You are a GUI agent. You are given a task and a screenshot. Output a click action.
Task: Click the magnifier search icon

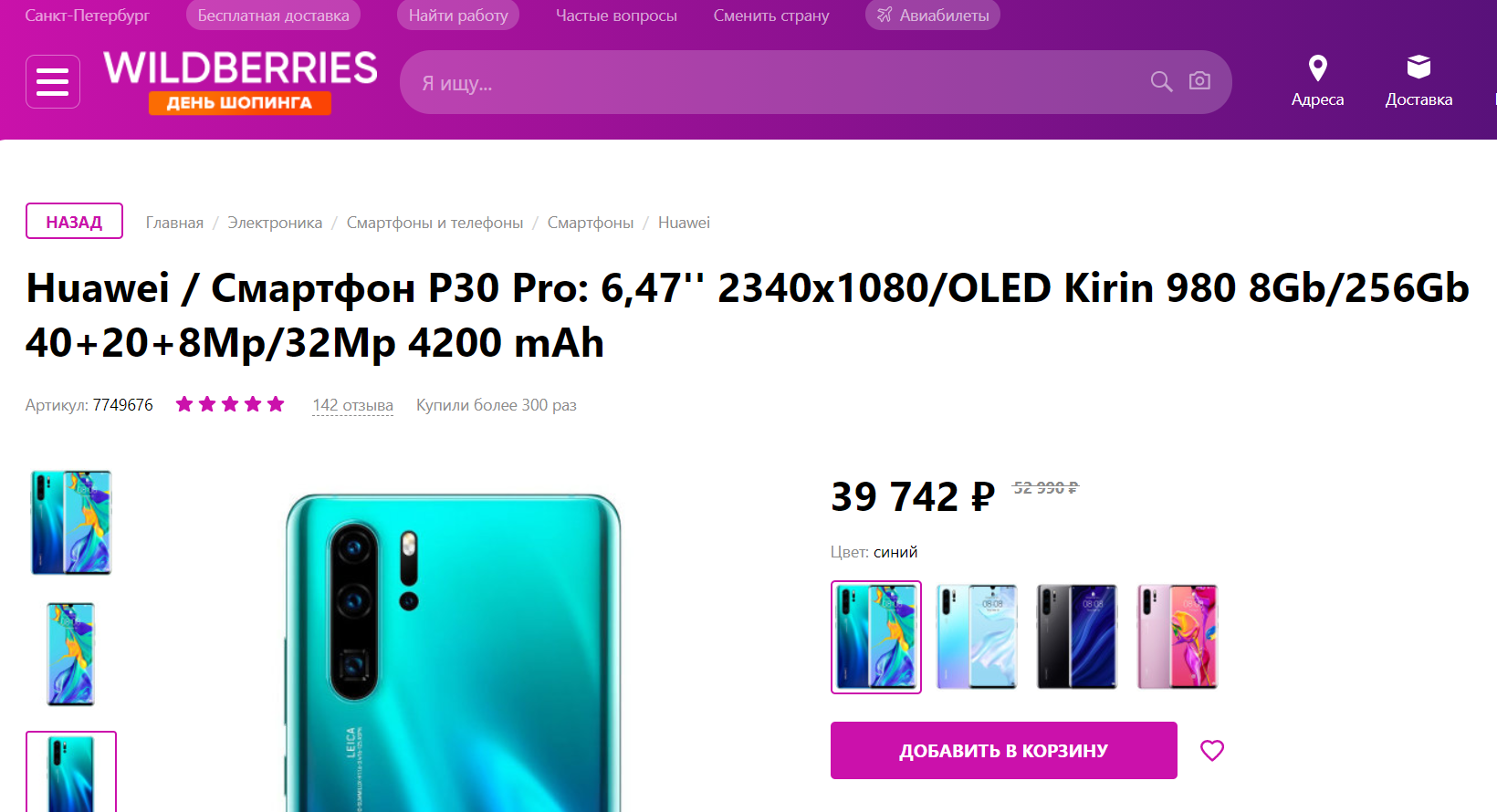[1161, 81]
